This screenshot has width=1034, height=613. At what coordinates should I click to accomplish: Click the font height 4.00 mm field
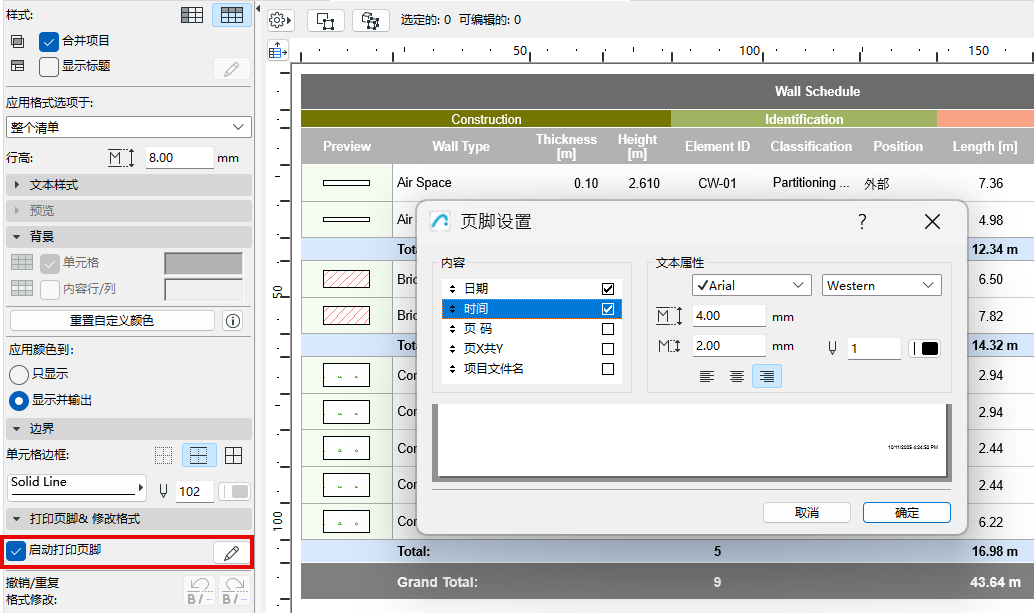pos(729,316)
